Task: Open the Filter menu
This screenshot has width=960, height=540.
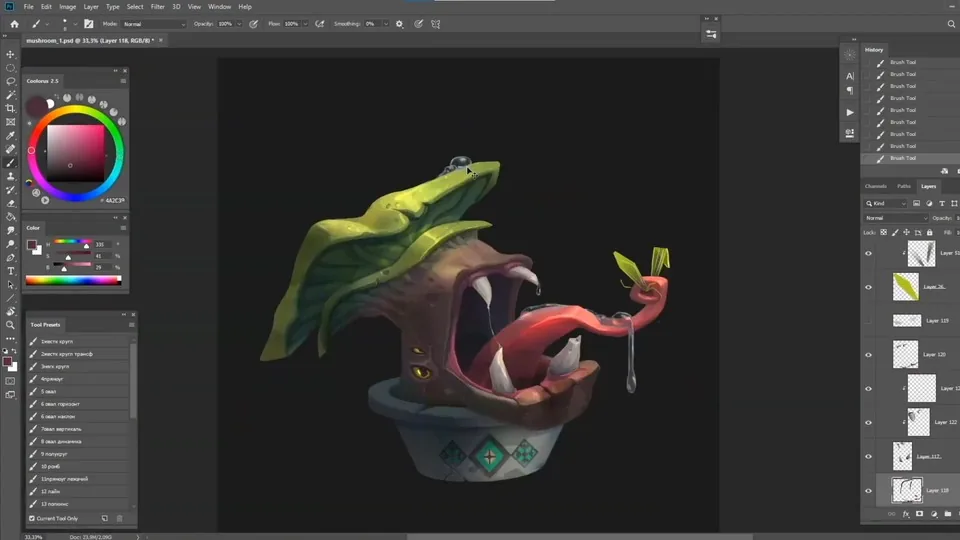Action: point(157,7)
